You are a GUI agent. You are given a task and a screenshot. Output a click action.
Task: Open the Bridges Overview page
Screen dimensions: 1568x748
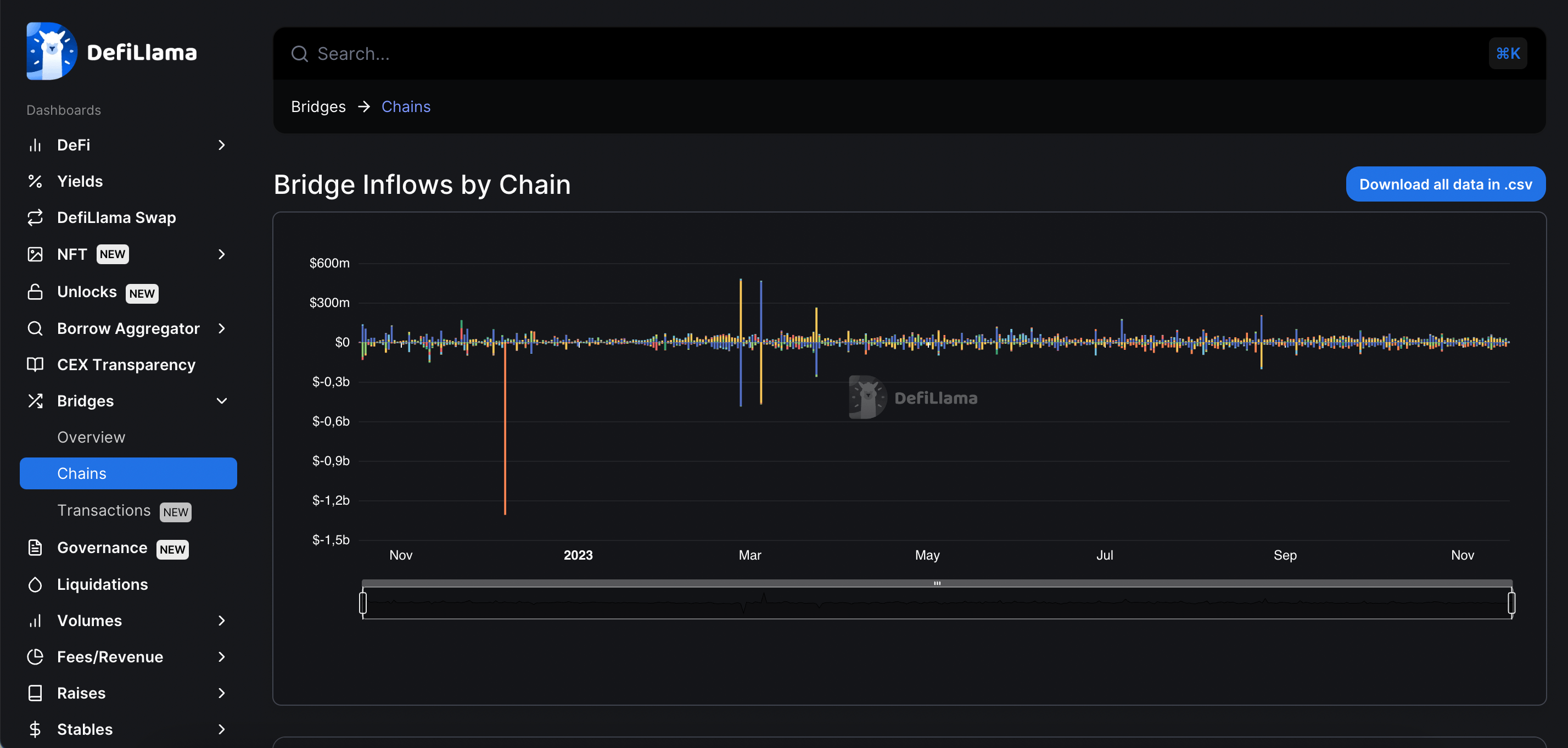(91, 437)
